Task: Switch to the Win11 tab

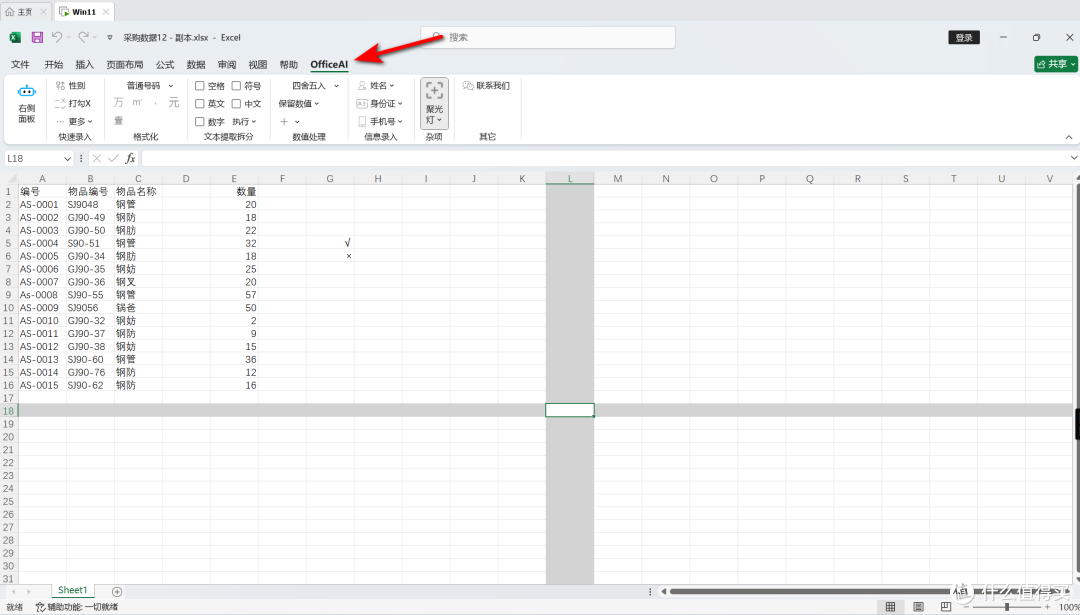Action: pyautogui.click(x=83, y=12)
